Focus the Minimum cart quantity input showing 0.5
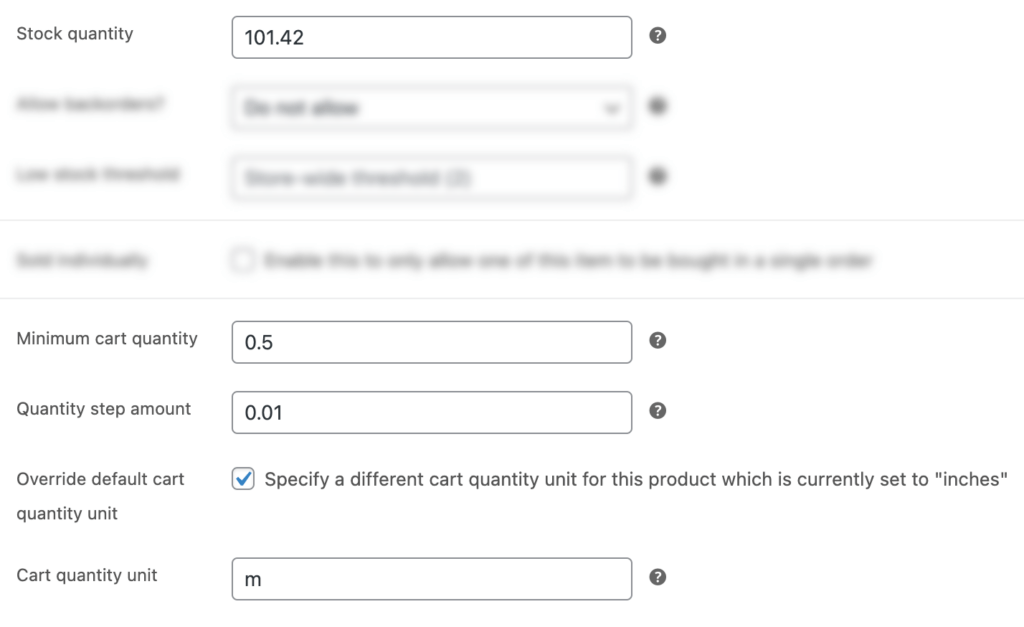 click(x=431, y=341)
